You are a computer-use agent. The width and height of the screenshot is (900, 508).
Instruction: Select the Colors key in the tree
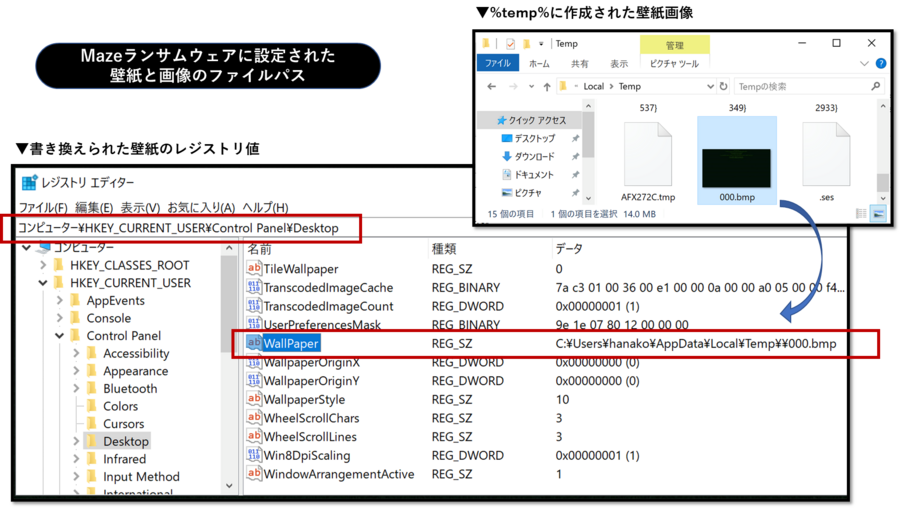click(120, 406)
